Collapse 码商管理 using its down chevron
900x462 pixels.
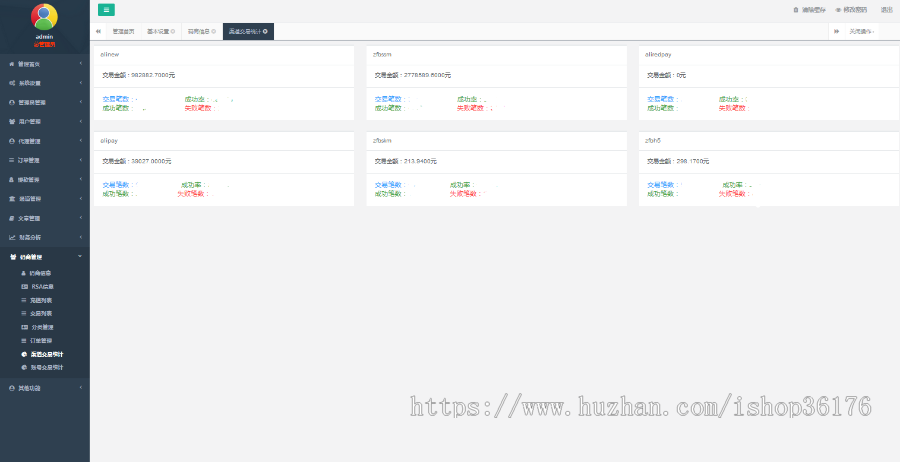(80, 257)
